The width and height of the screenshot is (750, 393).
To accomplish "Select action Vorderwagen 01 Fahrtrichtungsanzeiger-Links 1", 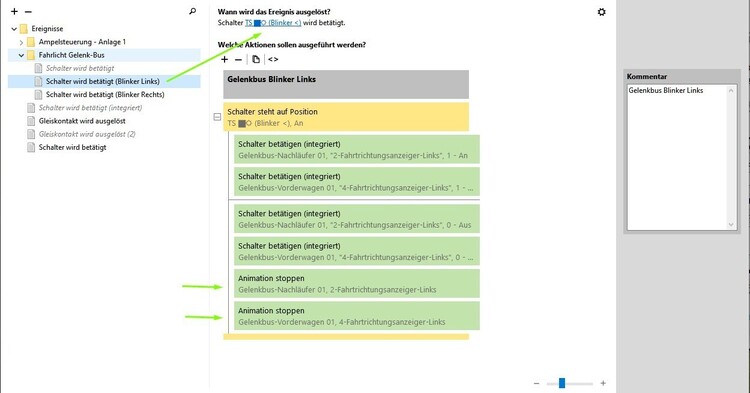I will click(x=357, y=182).
